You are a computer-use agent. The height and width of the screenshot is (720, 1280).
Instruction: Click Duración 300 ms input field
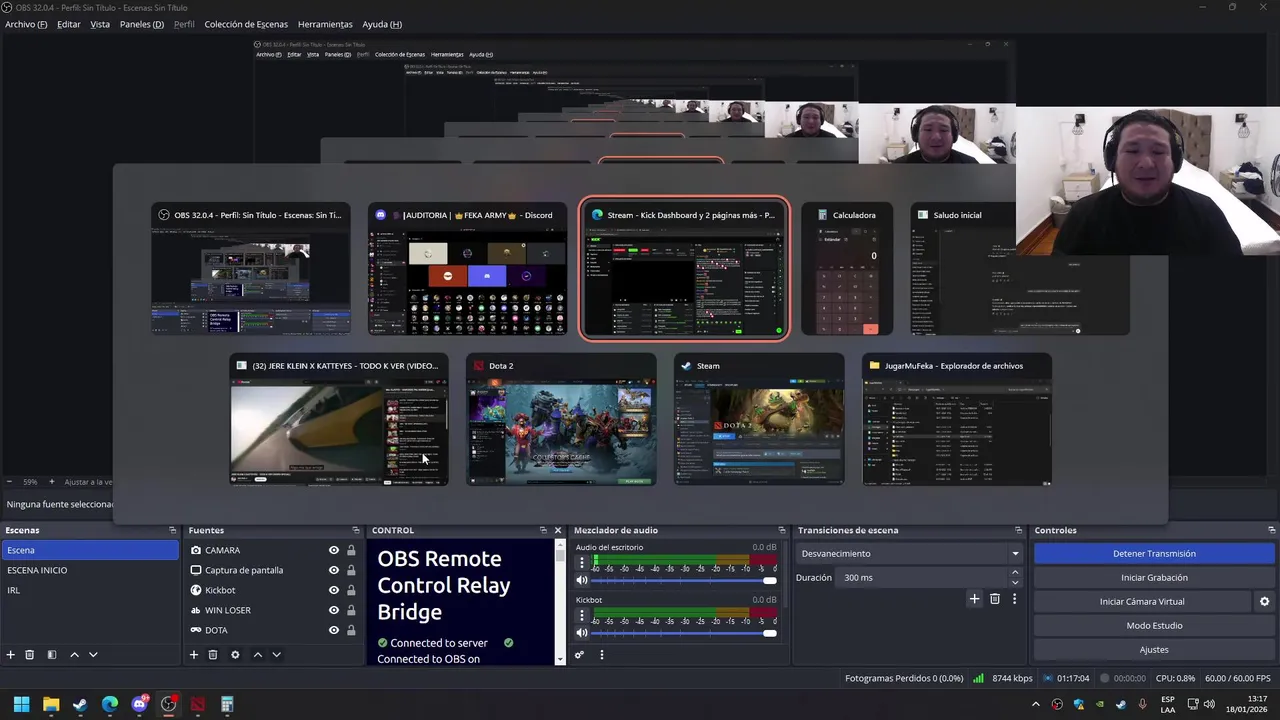922,577
